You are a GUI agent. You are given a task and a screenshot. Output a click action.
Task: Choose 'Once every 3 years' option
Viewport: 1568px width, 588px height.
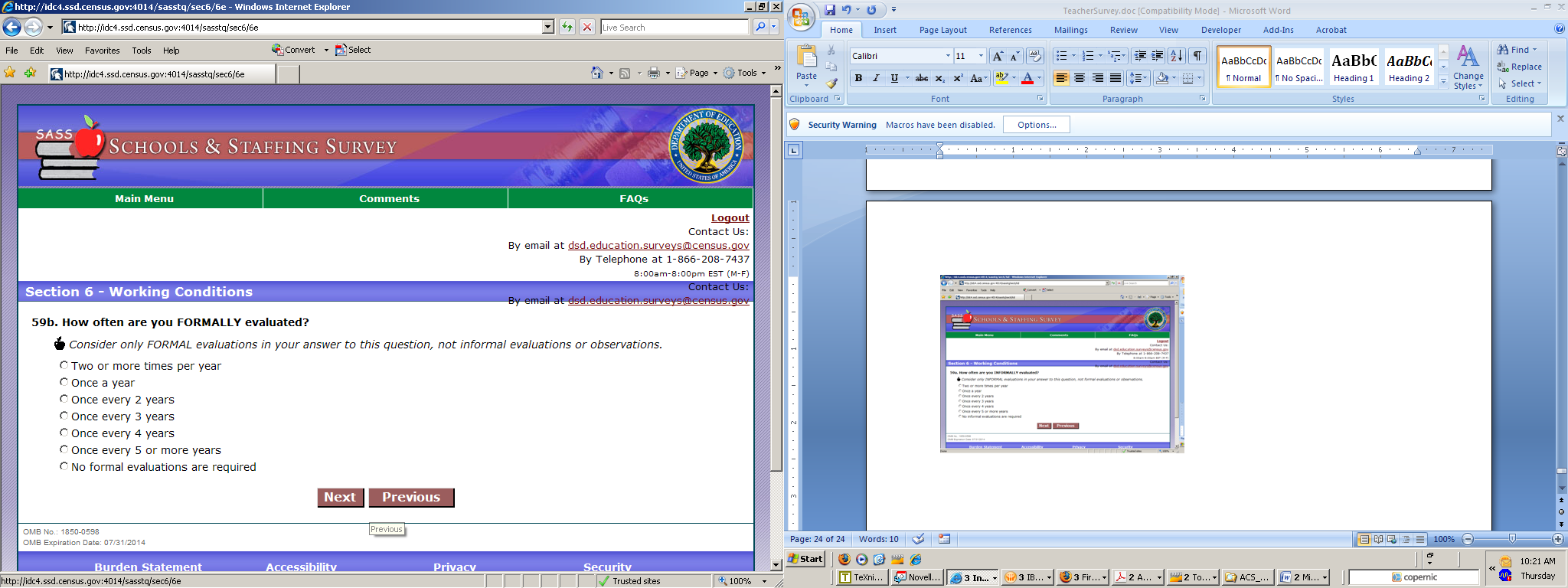[64, 416]
